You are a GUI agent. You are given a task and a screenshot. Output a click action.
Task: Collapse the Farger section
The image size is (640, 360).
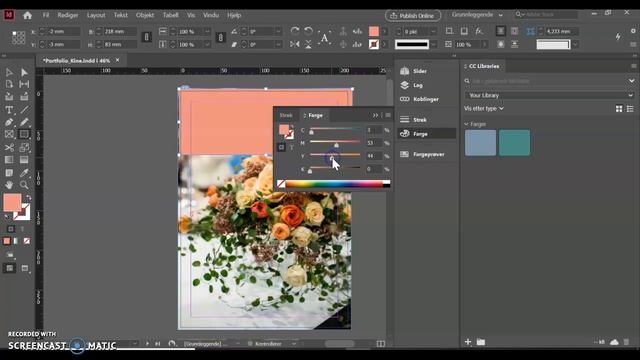(x=466, y=124)
